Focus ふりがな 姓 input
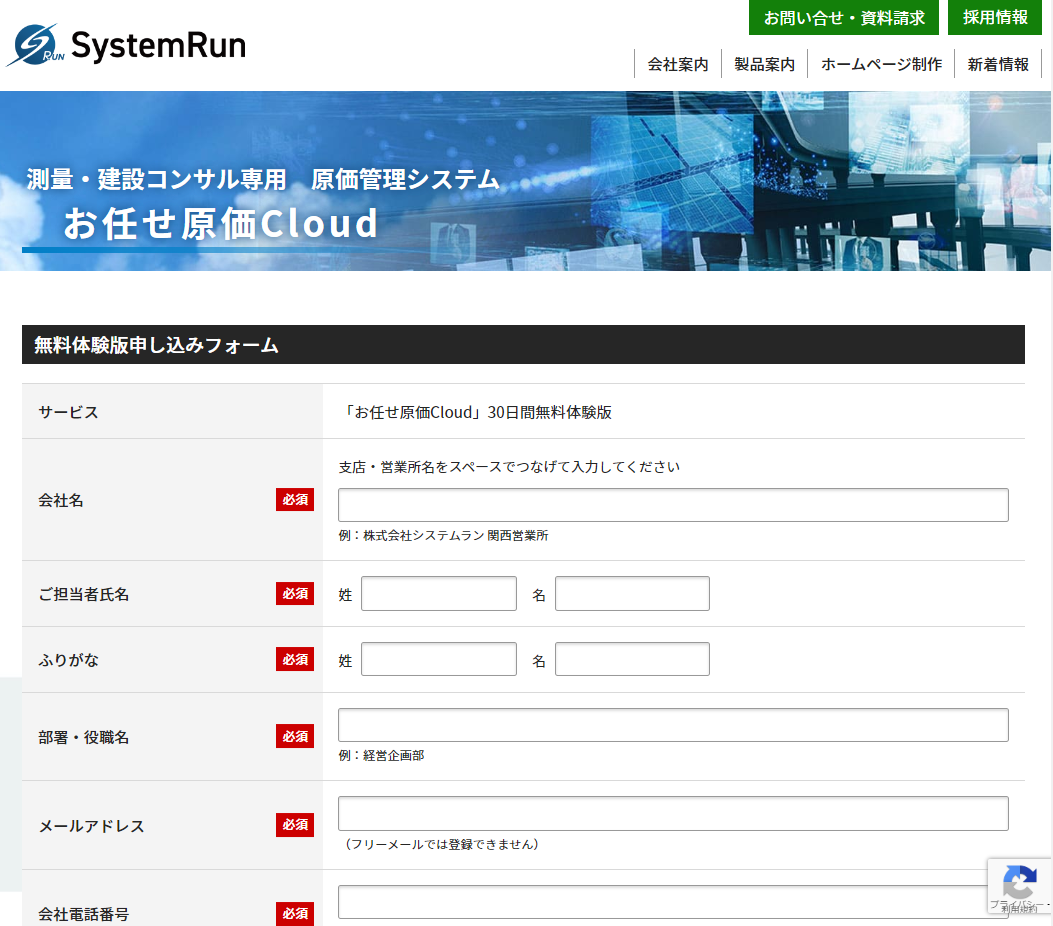 (x=439, y=659)
